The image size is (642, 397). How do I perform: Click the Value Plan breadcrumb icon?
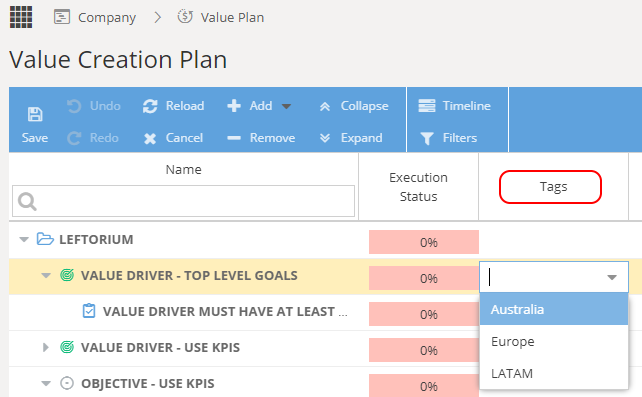click(x=185, y=17)
